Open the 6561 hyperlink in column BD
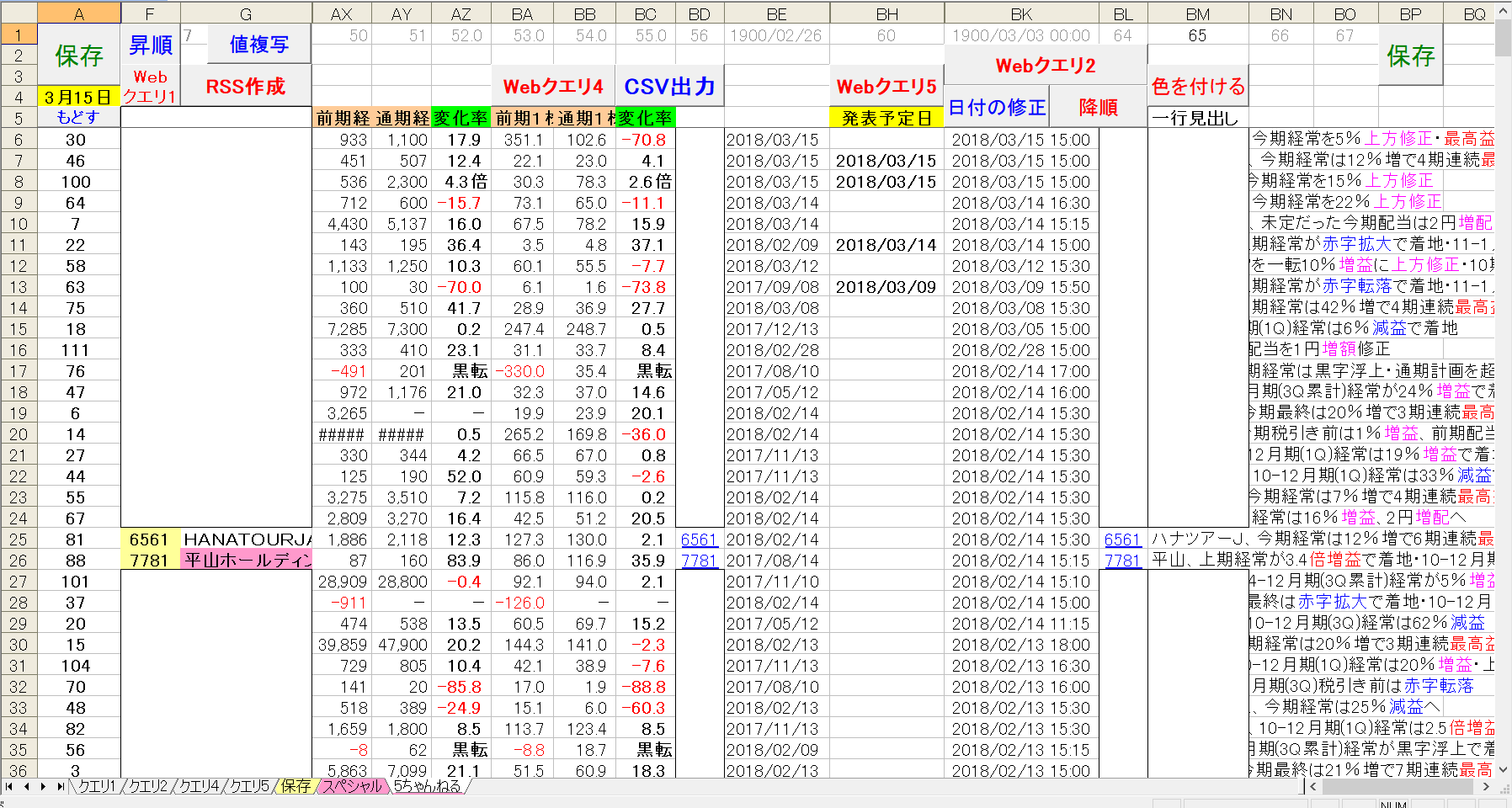 click(x=699, y=540)
